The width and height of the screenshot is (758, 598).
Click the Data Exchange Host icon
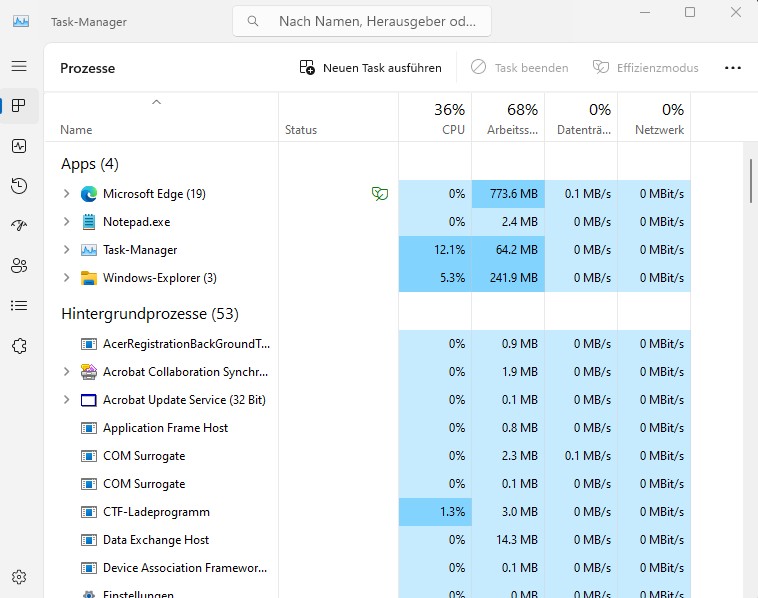[x=88, y=540]
